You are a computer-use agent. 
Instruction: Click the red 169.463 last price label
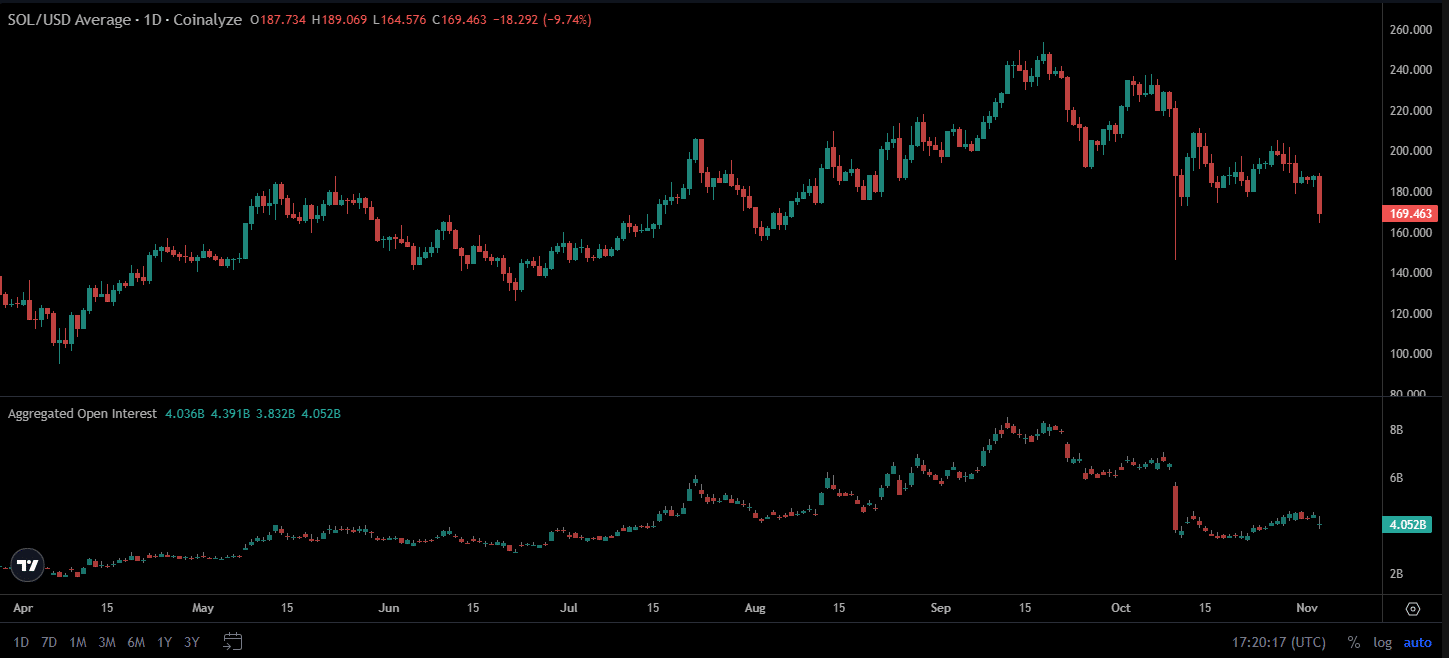1410,213
